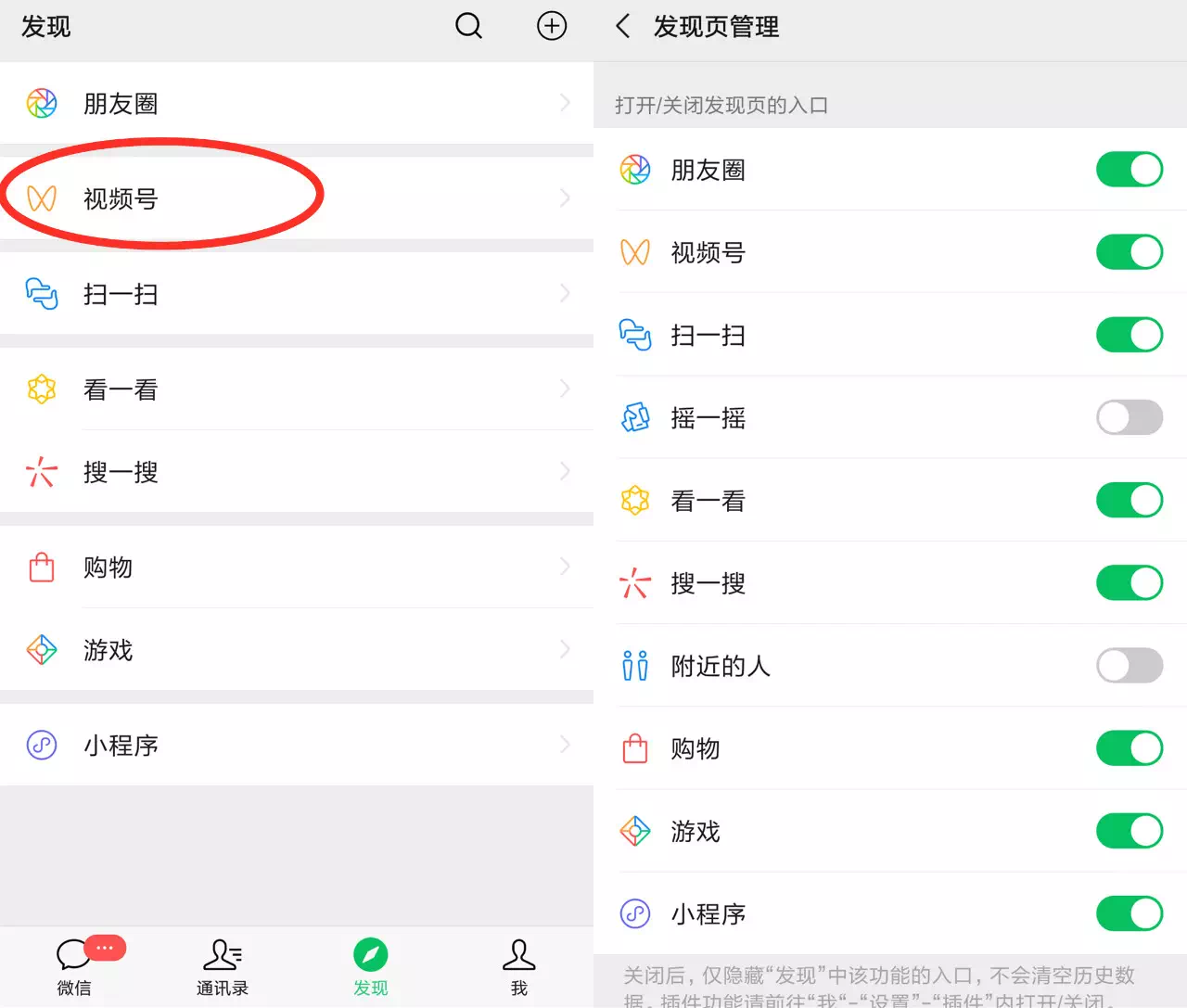
Task: Click the 打开/关闭发现页的入口 section header
Action: [721, 106]
